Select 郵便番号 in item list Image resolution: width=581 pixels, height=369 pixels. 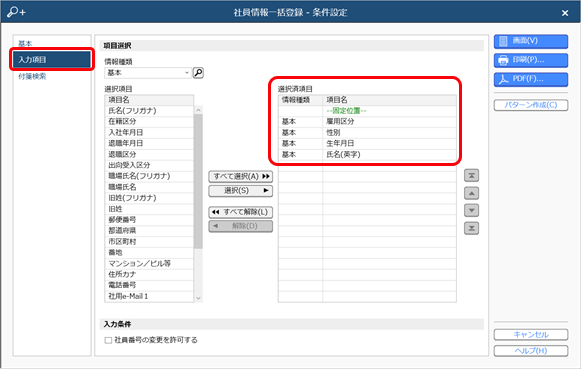149,220
